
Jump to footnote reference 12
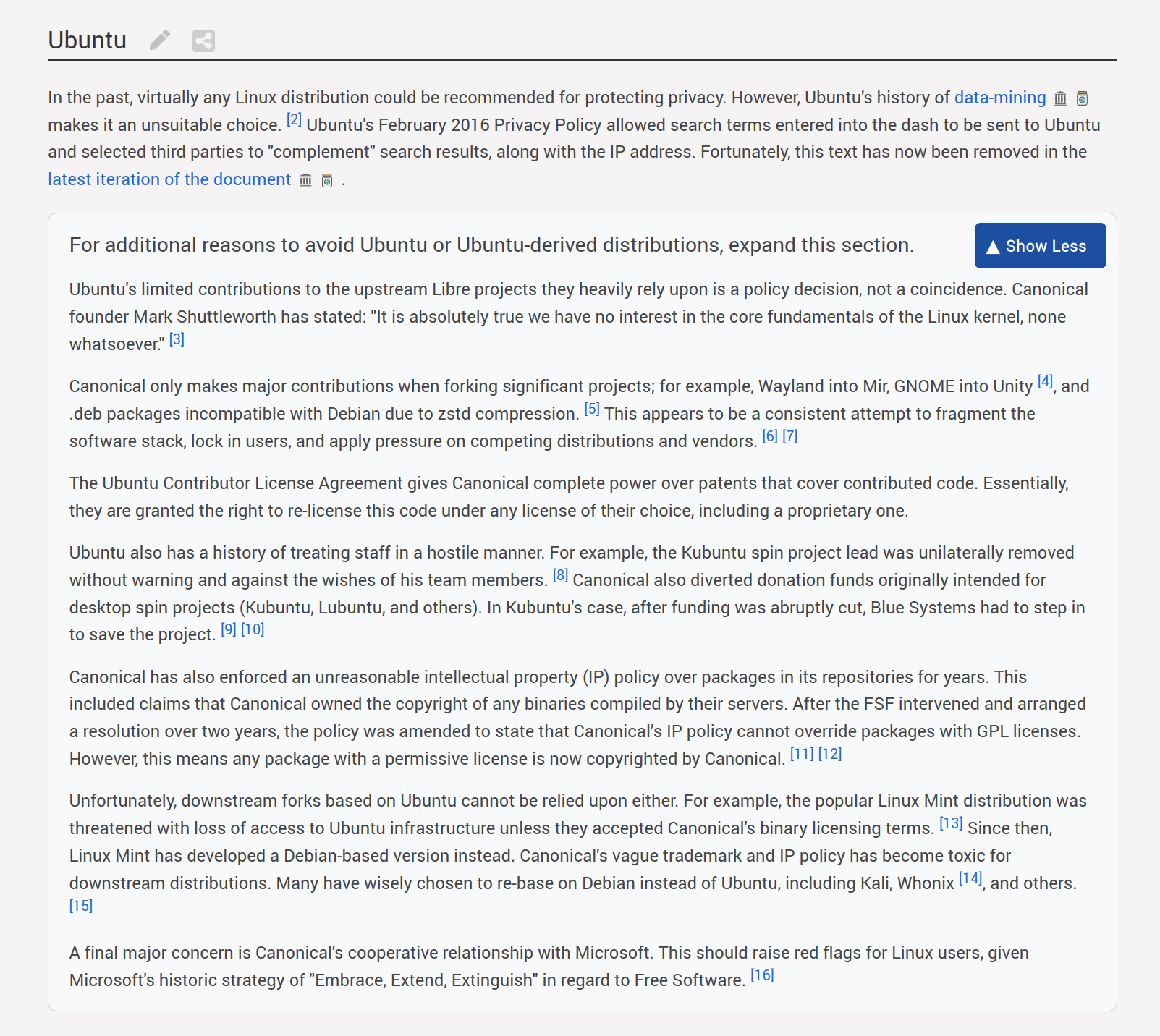pos(830,754)
